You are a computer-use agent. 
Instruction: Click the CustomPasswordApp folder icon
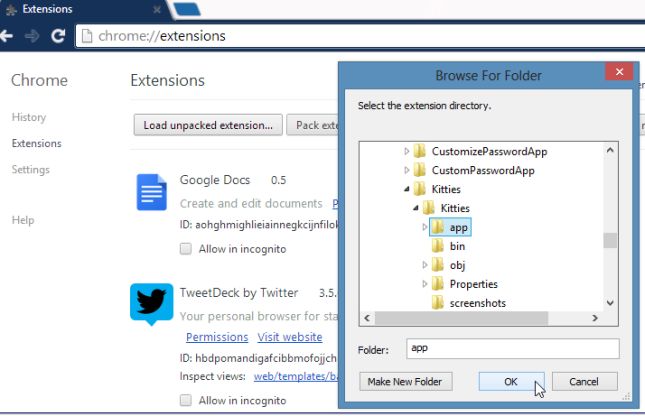point(420,170)
